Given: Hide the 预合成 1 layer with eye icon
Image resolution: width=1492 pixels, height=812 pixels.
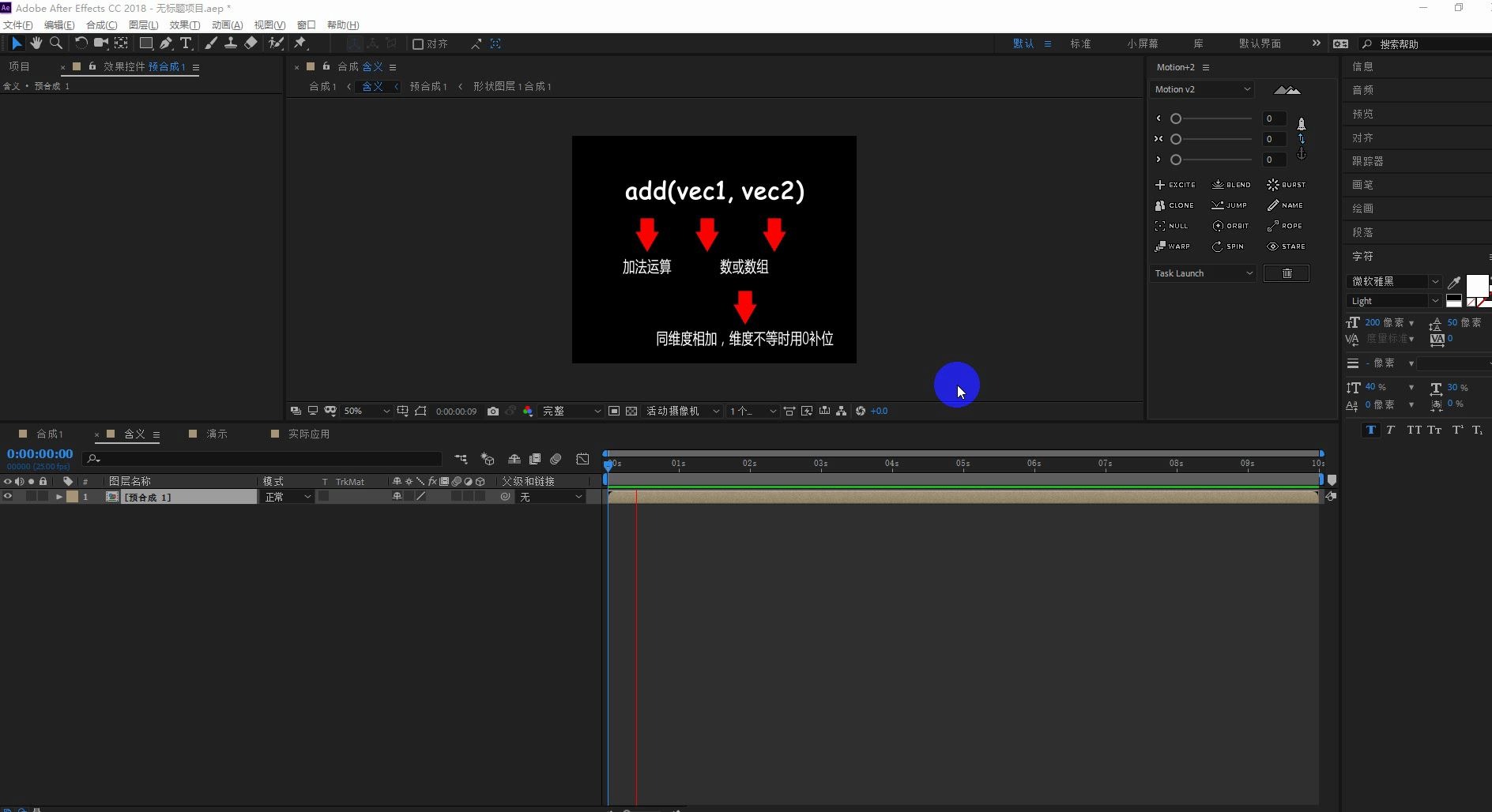Looking at the screenshot, I should 8,497.
